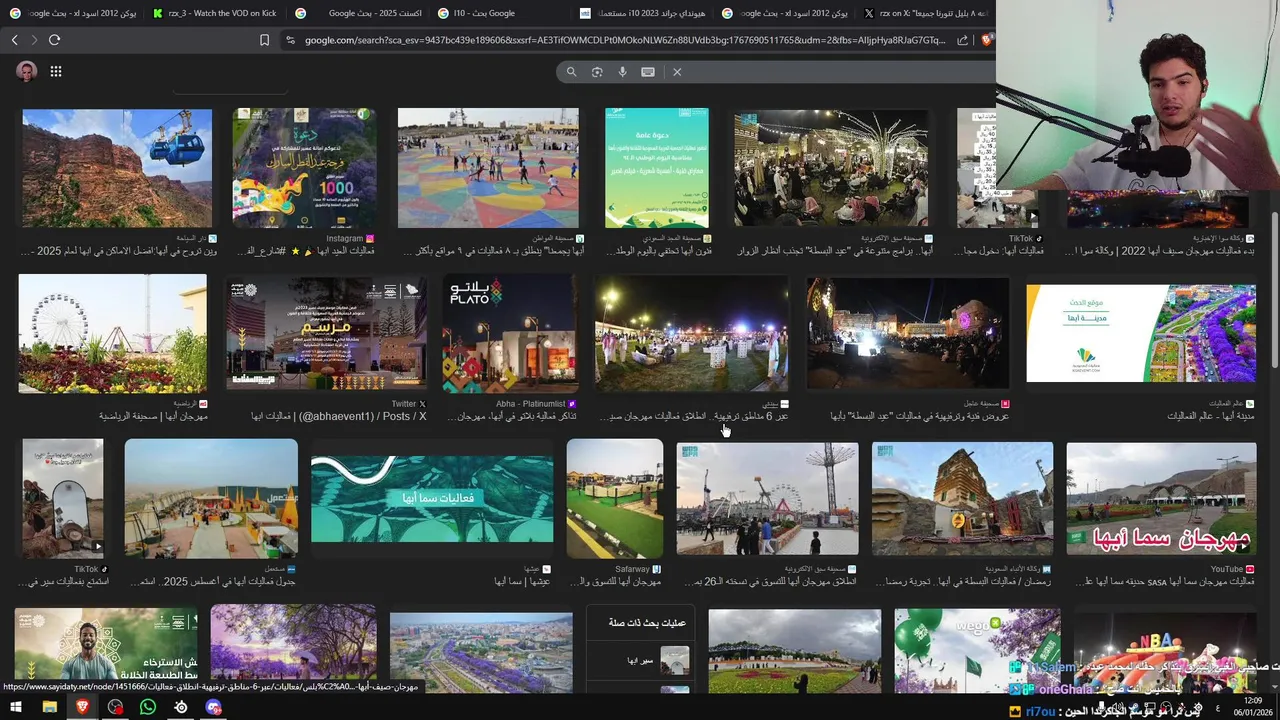The width and height of the screenshot is (1280, 720).
Task: Click the browser forward arrow
Action: click(34, 40)
